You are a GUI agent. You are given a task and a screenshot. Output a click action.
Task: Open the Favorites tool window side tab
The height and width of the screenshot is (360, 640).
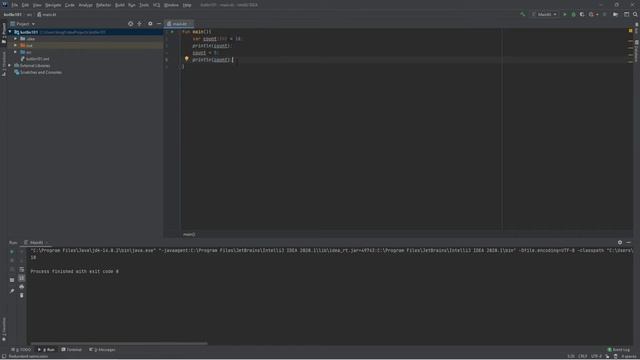click(4, 329)
